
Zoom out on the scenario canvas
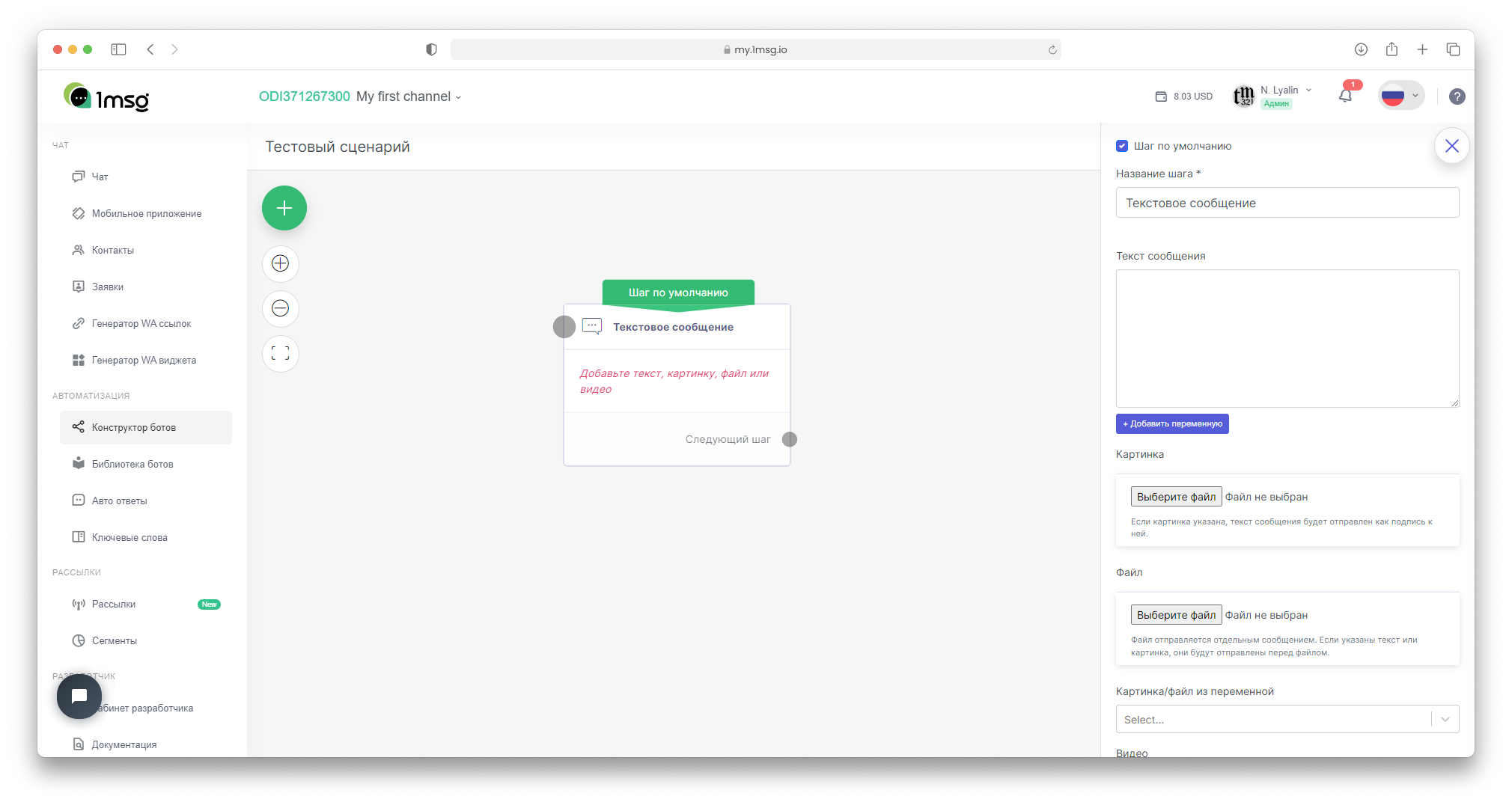click(281, 308)
